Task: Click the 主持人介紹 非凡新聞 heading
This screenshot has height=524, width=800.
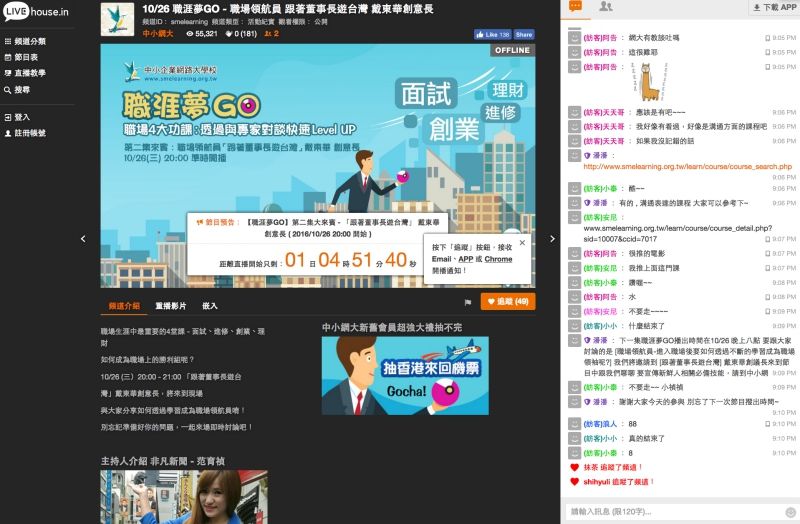Action: (x=162, y=461)
